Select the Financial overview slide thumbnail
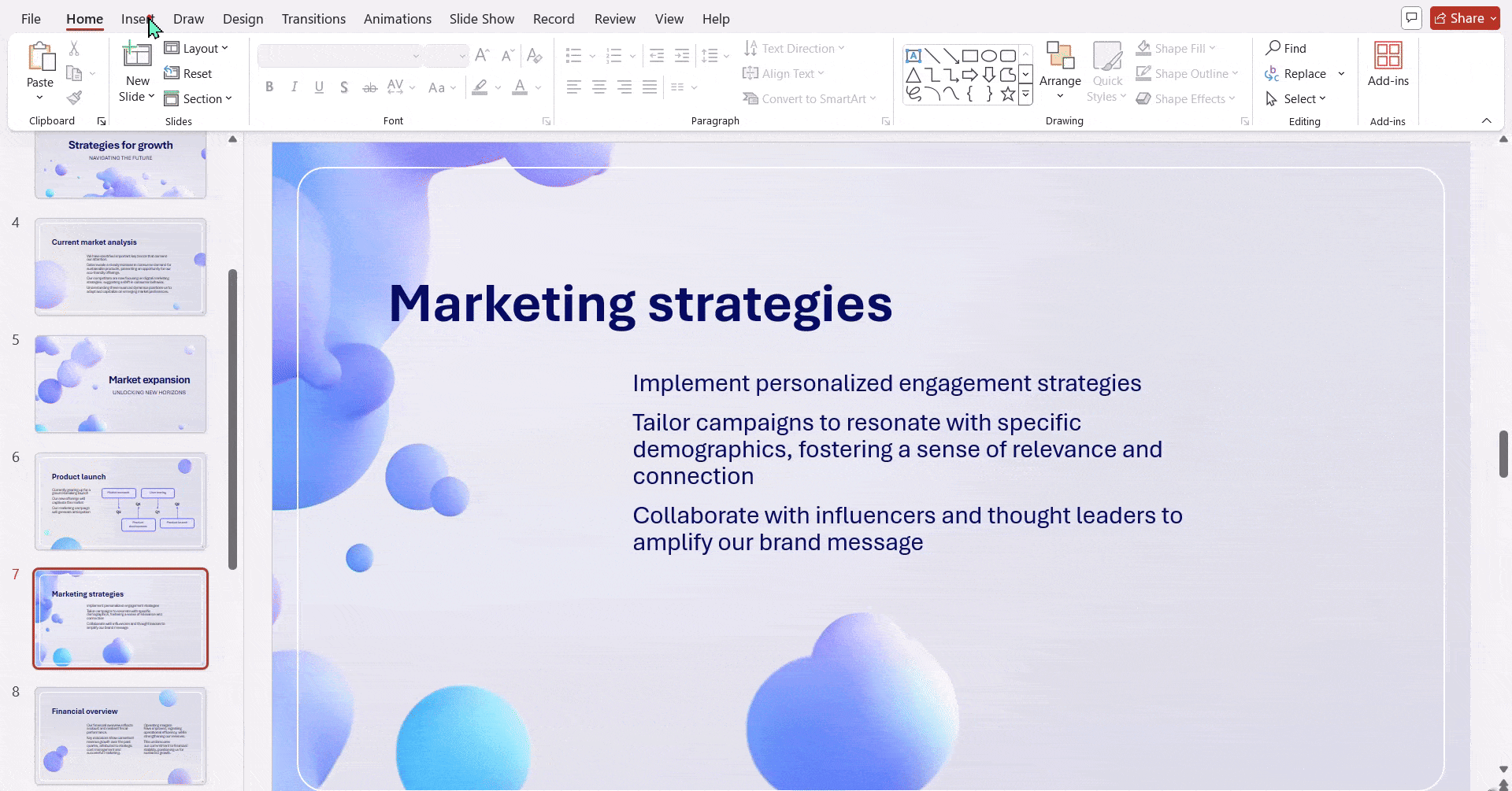 (x=120, y=735)
